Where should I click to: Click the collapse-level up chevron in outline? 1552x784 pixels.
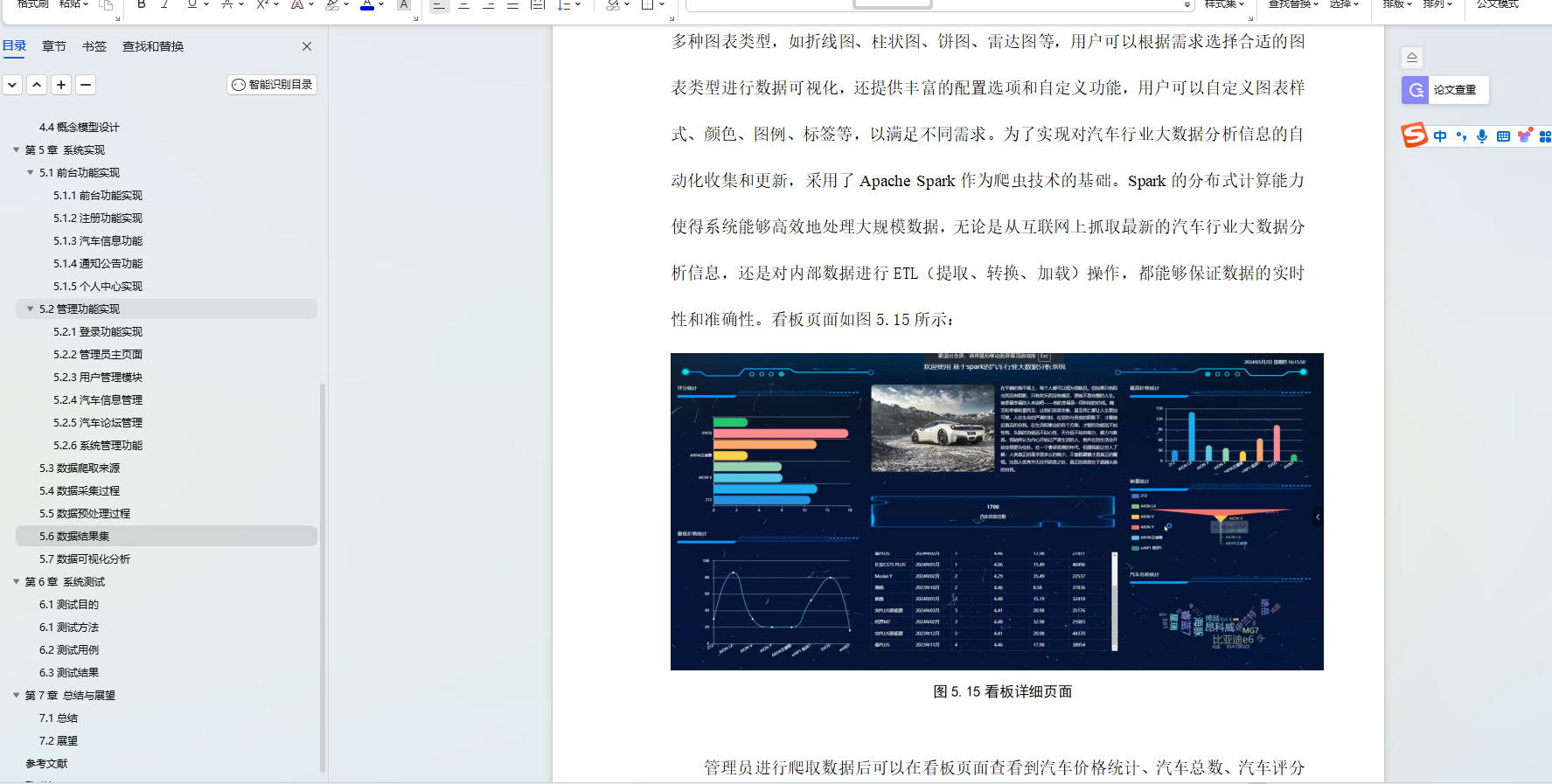[x=37, y=85]
